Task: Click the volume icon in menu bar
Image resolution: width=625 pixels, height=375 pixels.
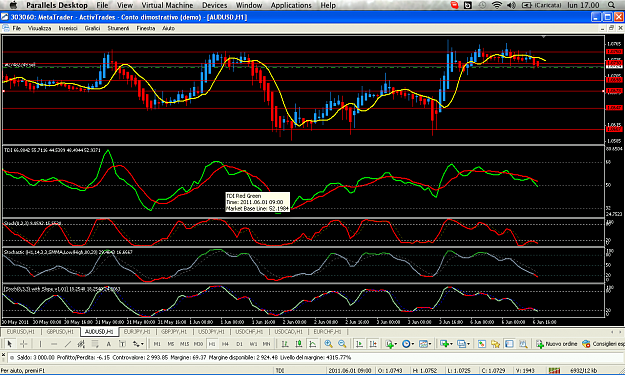Action: click(511, 5)
